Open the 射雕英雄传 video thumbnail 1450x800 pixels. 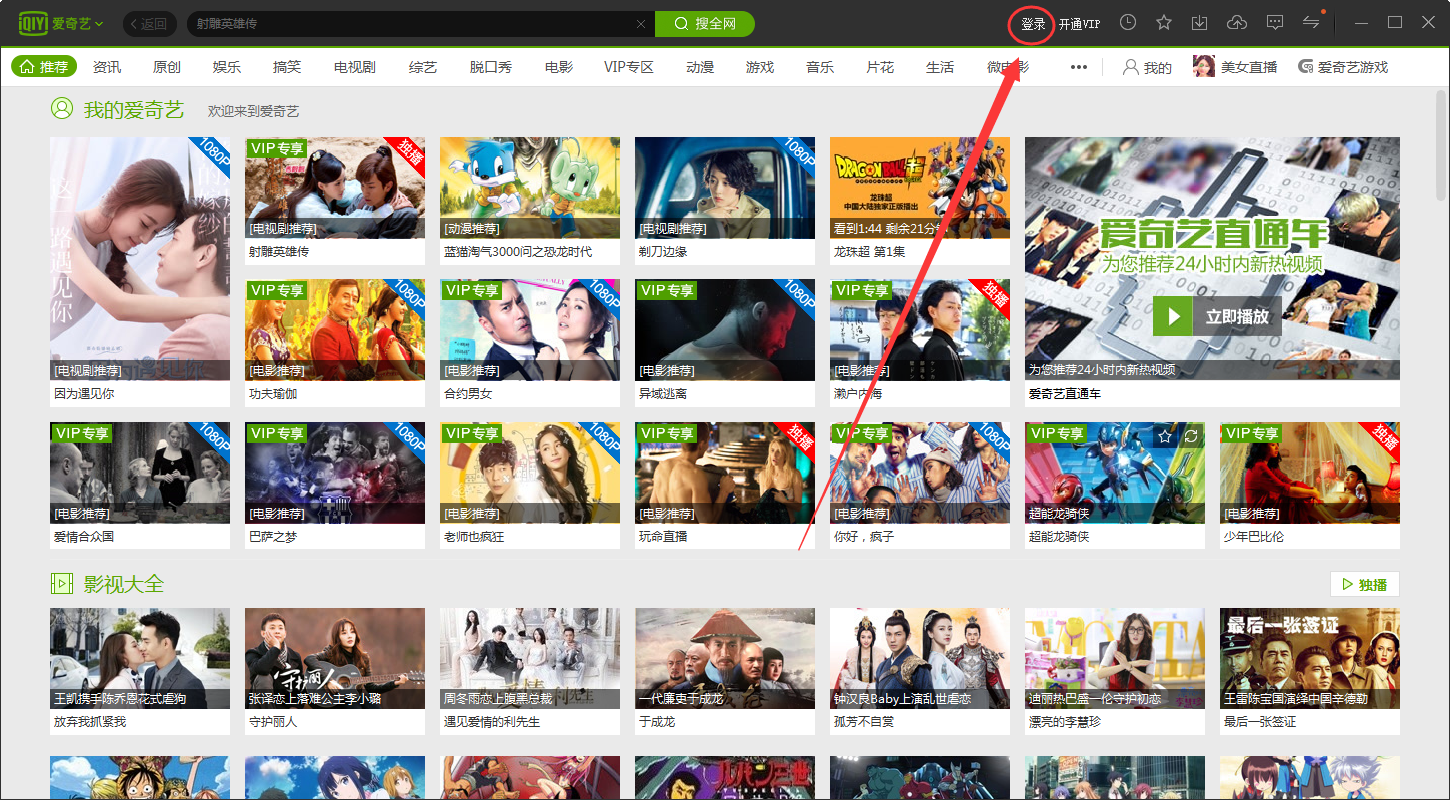(x=335, y=188)
